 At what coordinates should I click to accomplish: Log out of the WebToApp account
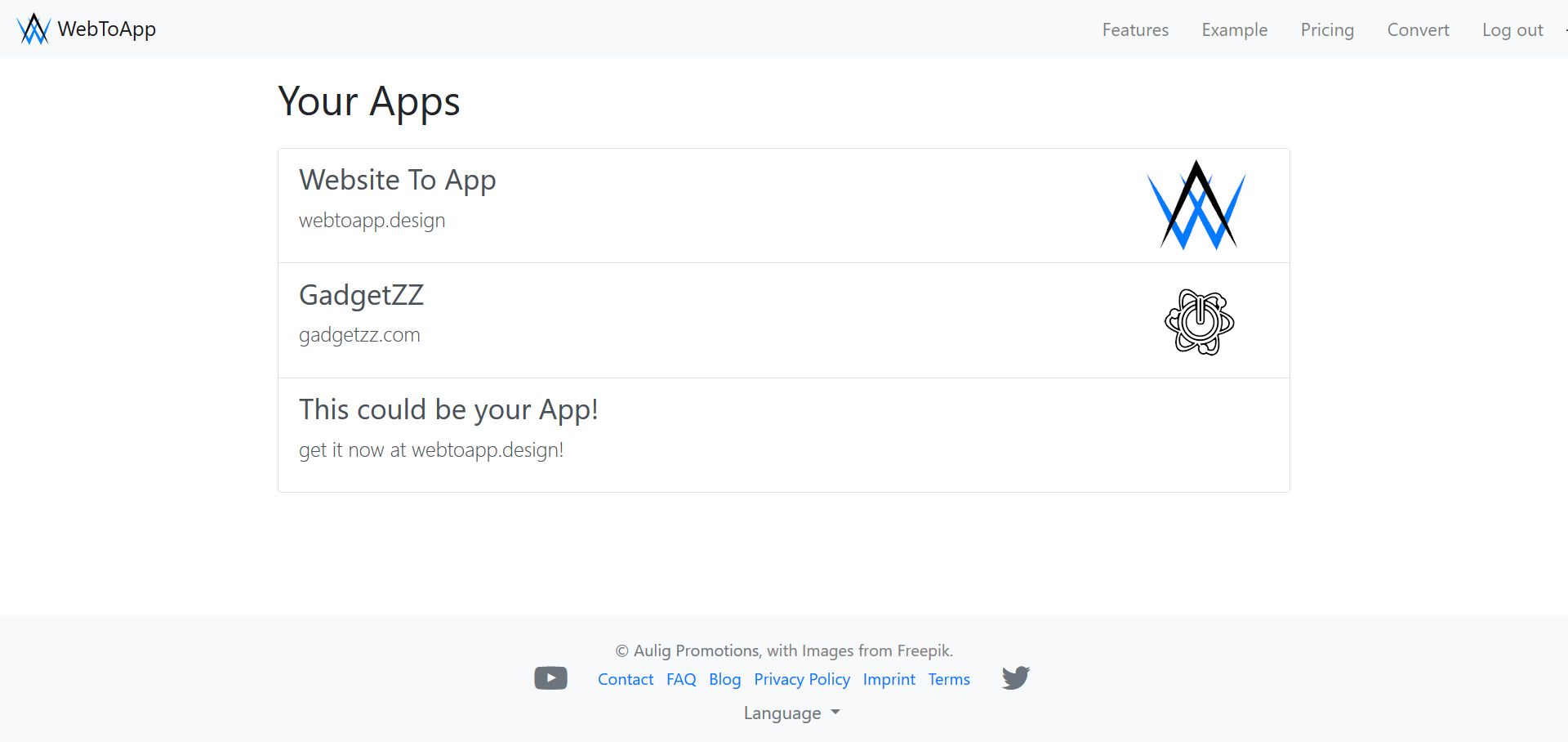(1512, 29)
